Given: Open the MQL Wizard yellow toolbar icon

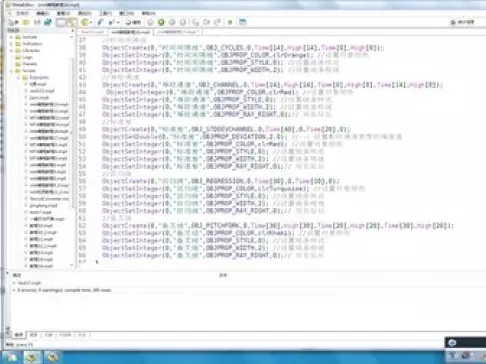Looking at the screenshot, I should pyautogui.click(x=86, y=22).
